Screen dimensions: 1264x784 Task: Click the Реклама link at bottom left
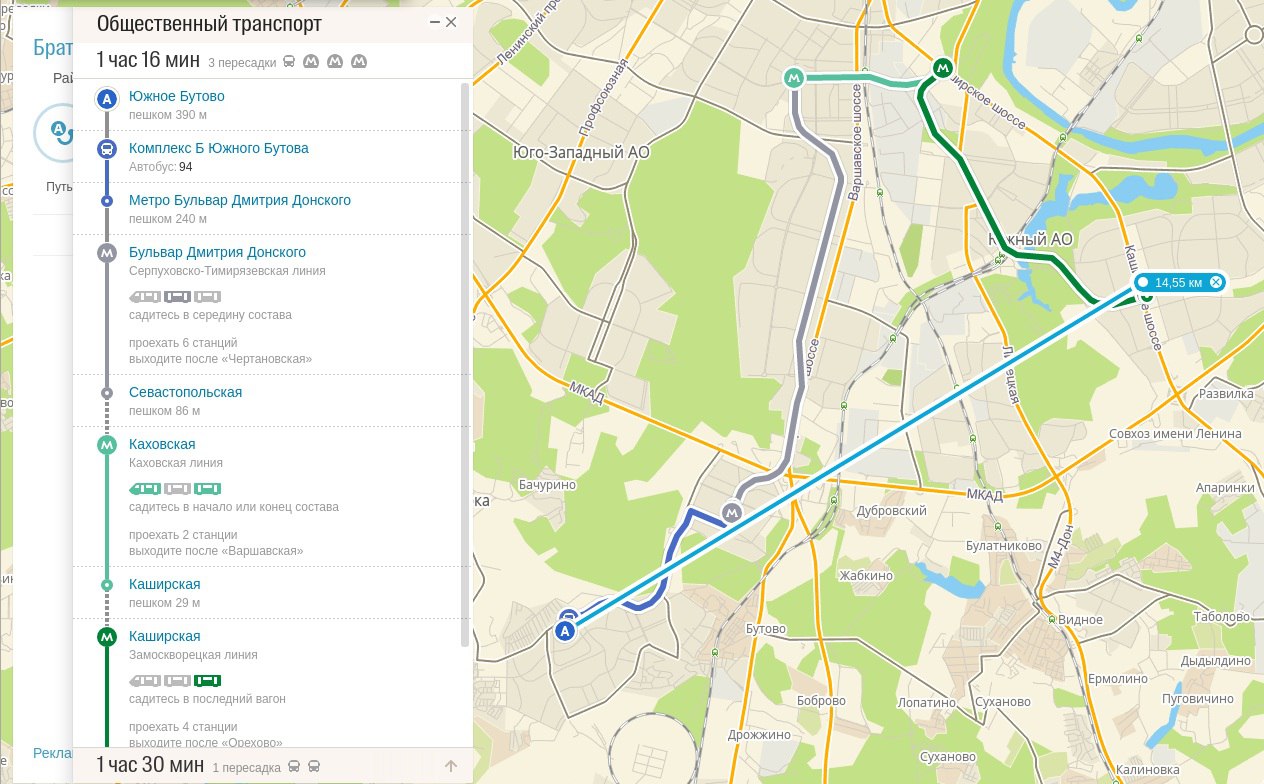pos(52,752)
